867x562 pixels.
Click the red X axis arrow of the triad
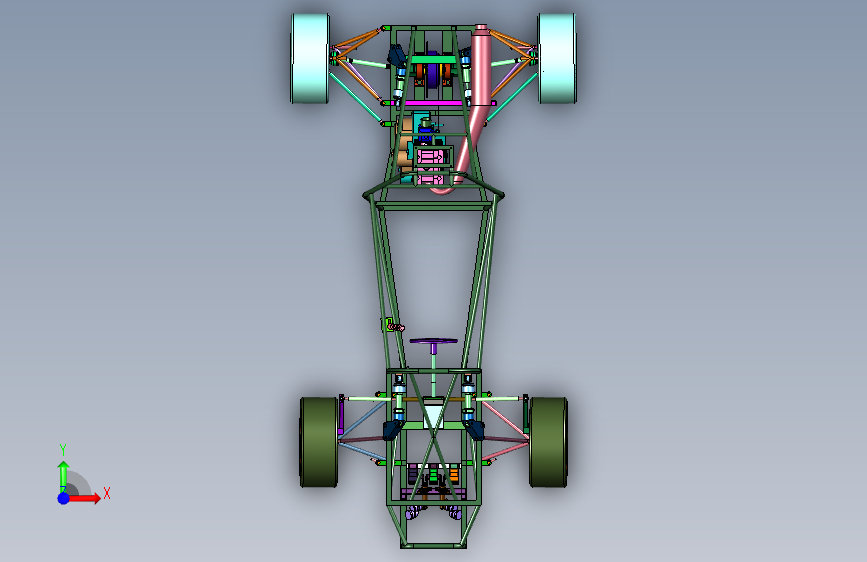point(84,498)
